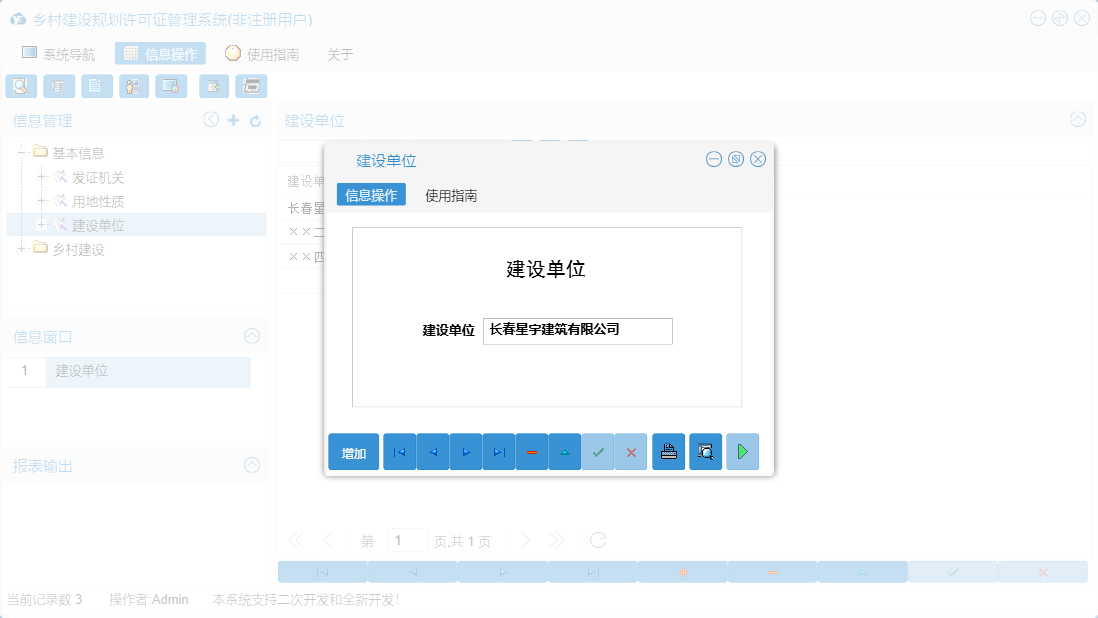
Task: Collapse the 报表输出 panel
Action: tap(251, 466)
